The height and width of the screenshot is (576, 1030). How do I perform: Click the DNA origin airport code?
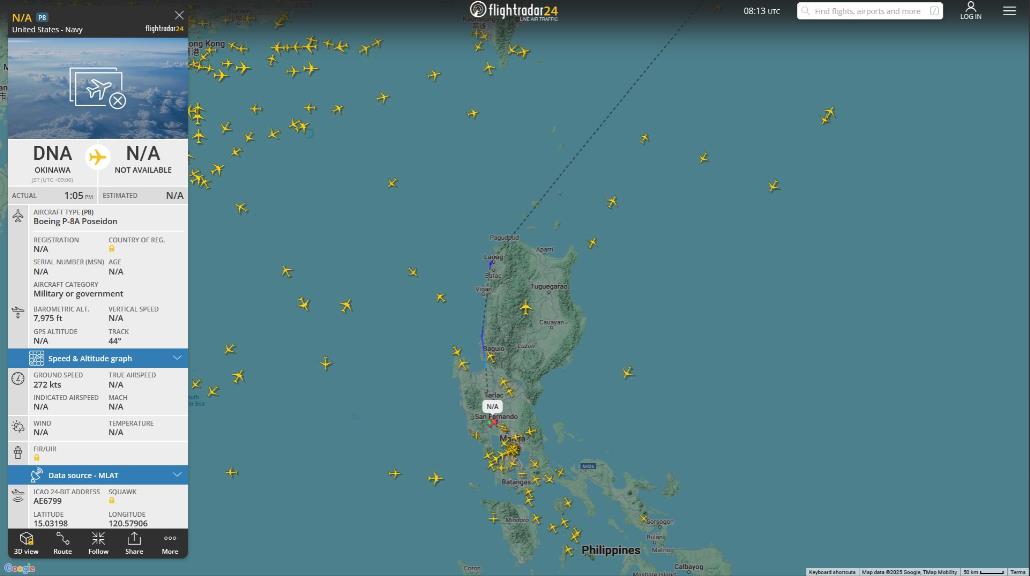pos(53,154)
